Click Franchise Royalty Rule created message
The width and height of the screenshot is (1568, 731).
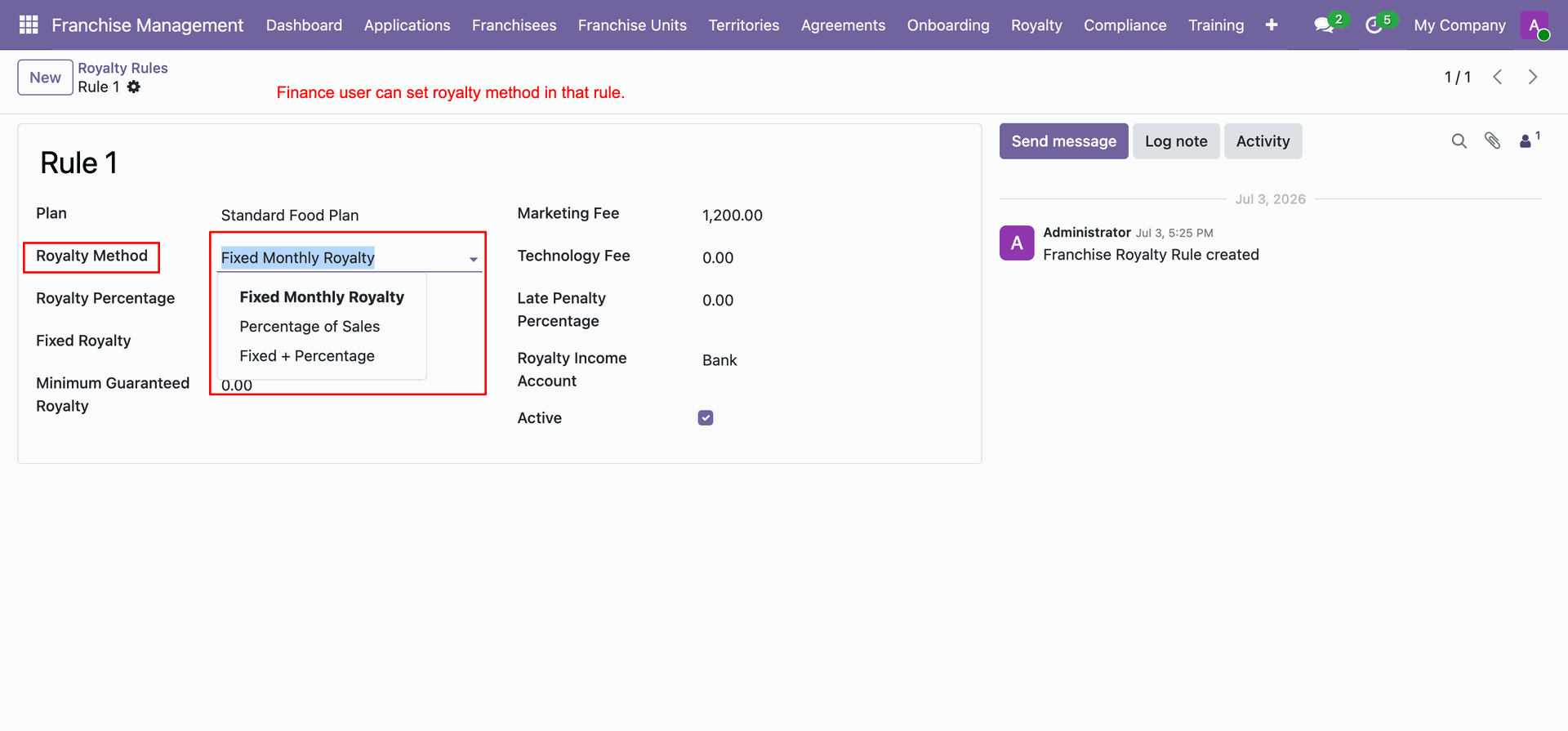point(1151,255)
